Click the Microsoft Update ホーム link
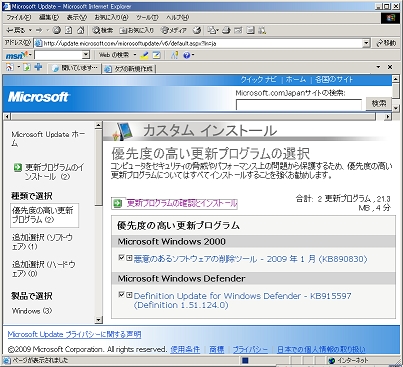Viewport: 403px width, 367px height. coord(48,139)
